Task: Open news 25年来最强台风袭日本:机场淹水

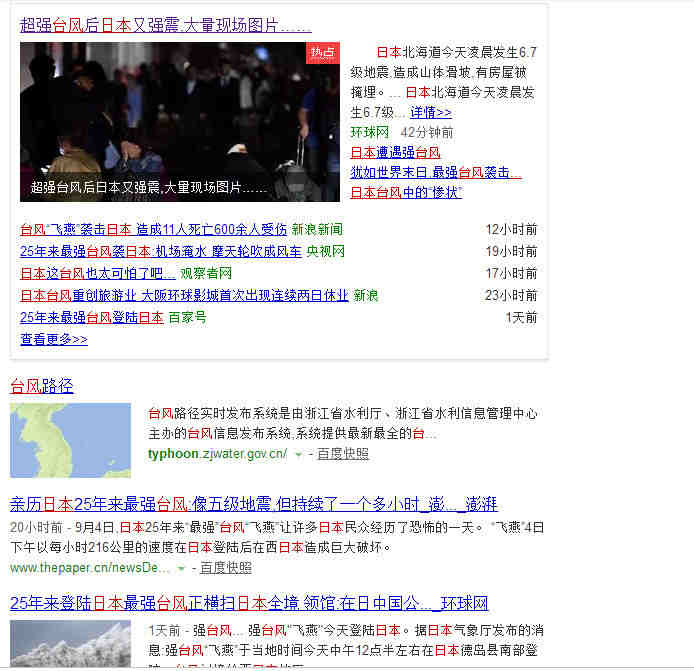Action: tap(160, 251)
